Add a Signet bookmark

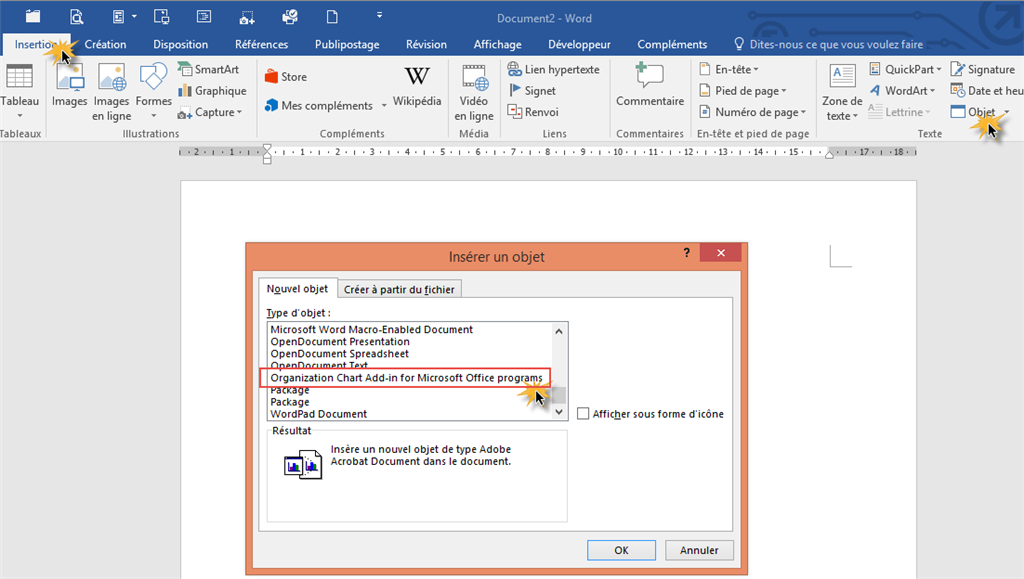(x=532, y=91)
